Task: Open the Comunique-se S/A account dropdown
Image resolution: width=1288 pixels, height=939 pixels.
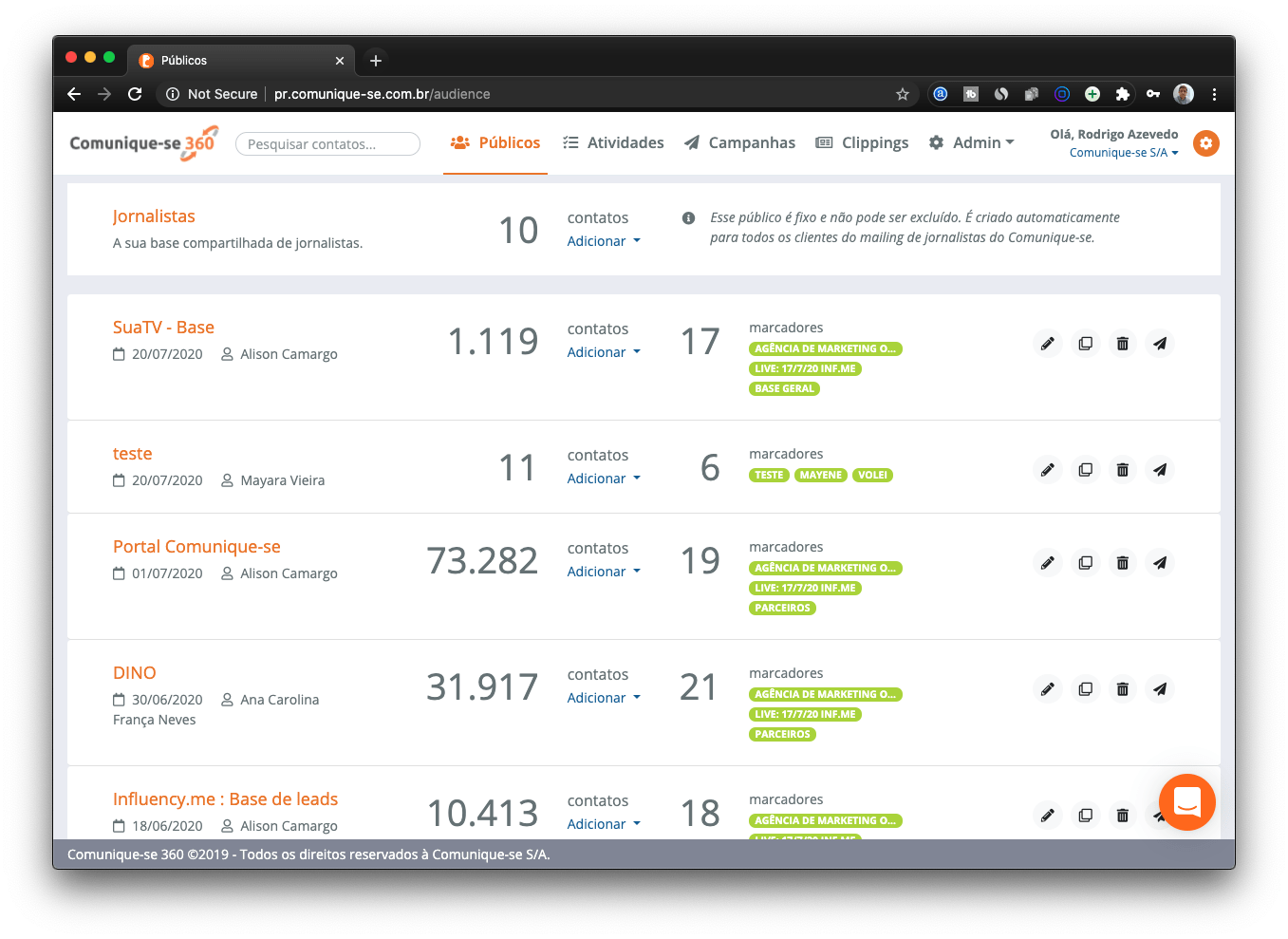Action: [1124, 153]
